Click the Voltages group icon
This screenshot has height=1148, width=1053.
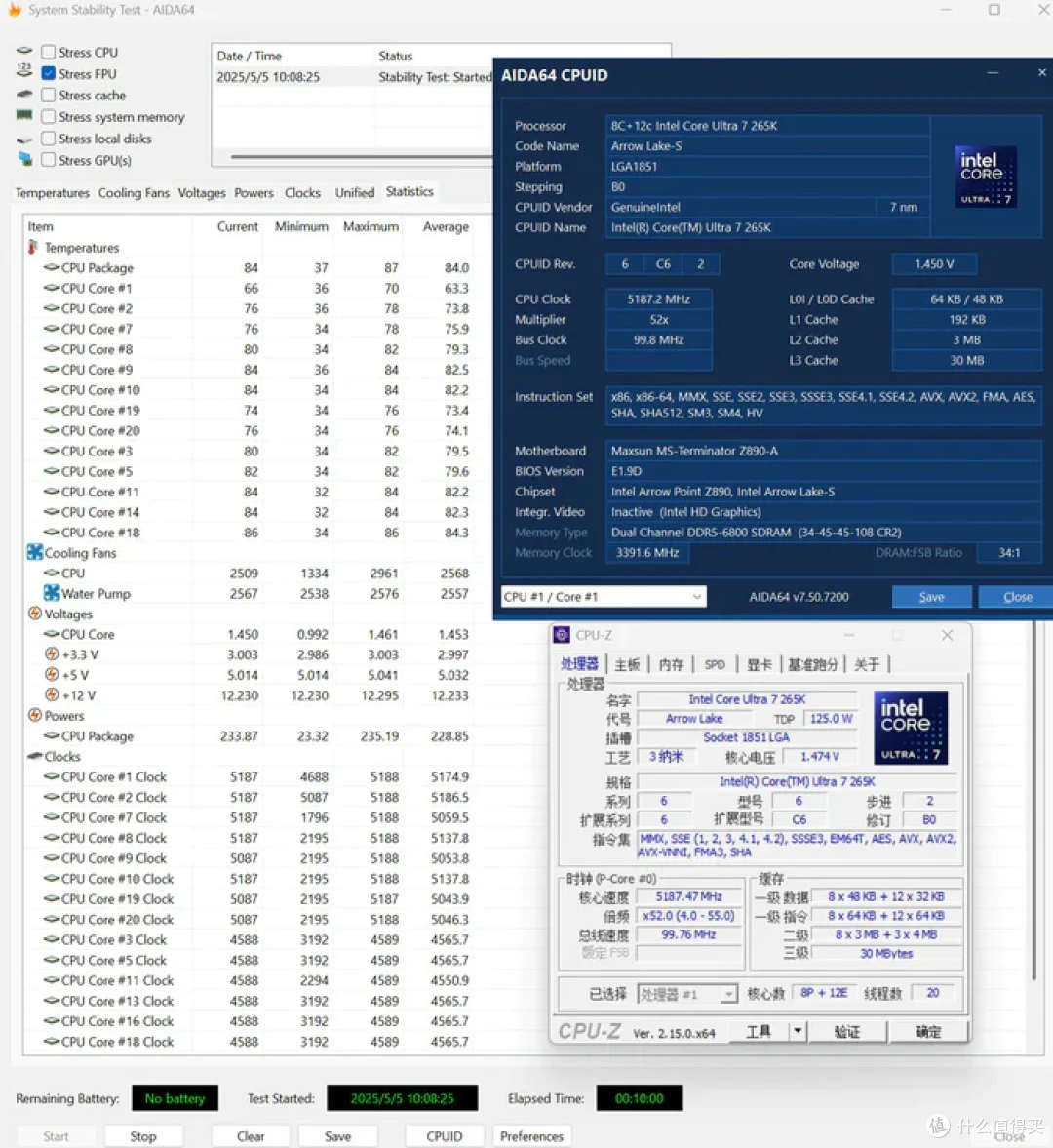[34, 613]
